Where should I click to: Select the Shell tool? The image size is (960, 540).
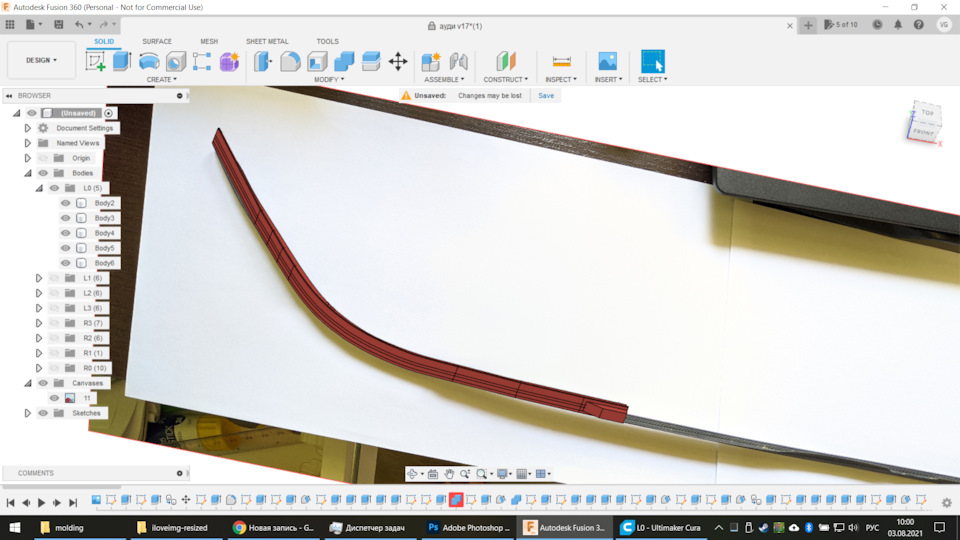coord(317,61)
